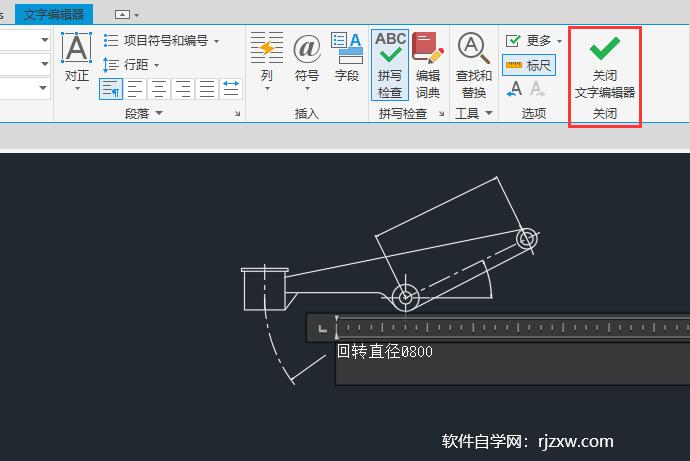Apply left paragraph alignment icon

coord(135,89)
